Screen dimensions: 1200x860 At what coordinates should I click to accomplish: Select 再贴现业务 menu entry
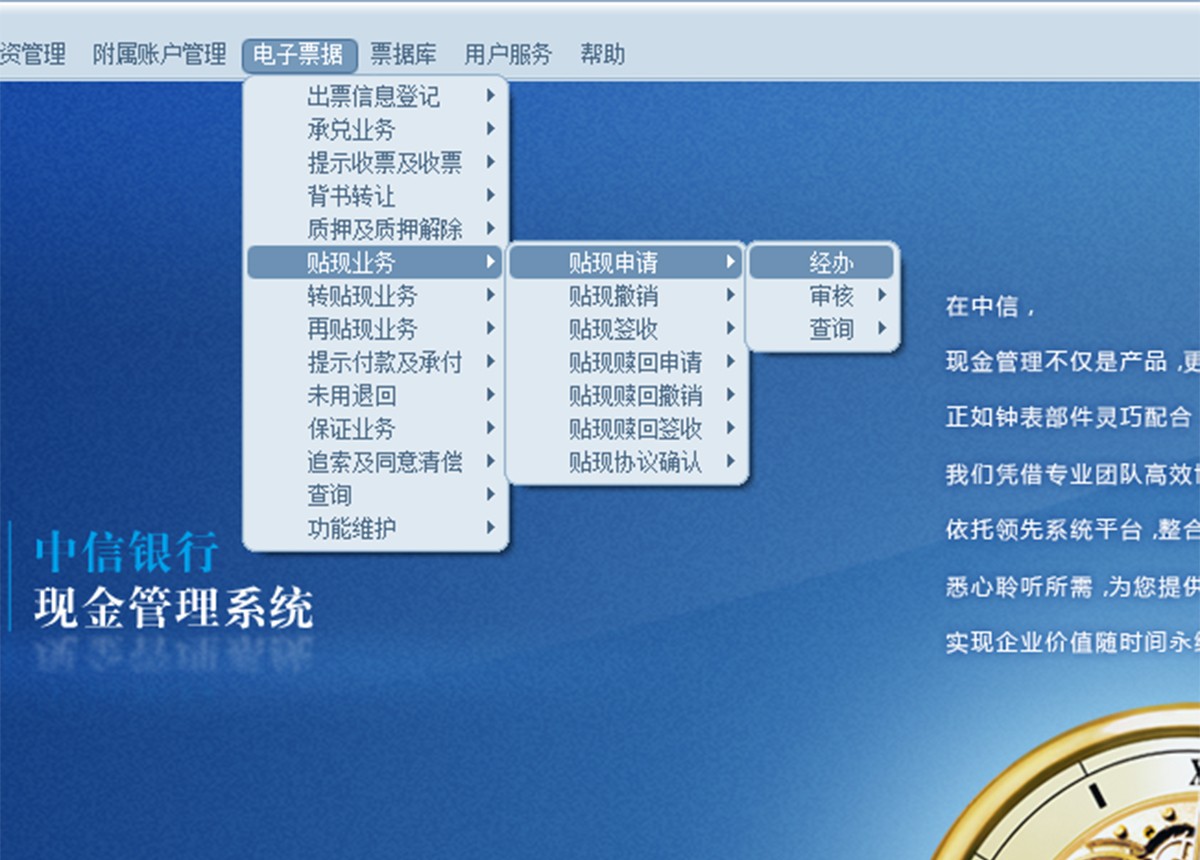[x=375, y=329]
